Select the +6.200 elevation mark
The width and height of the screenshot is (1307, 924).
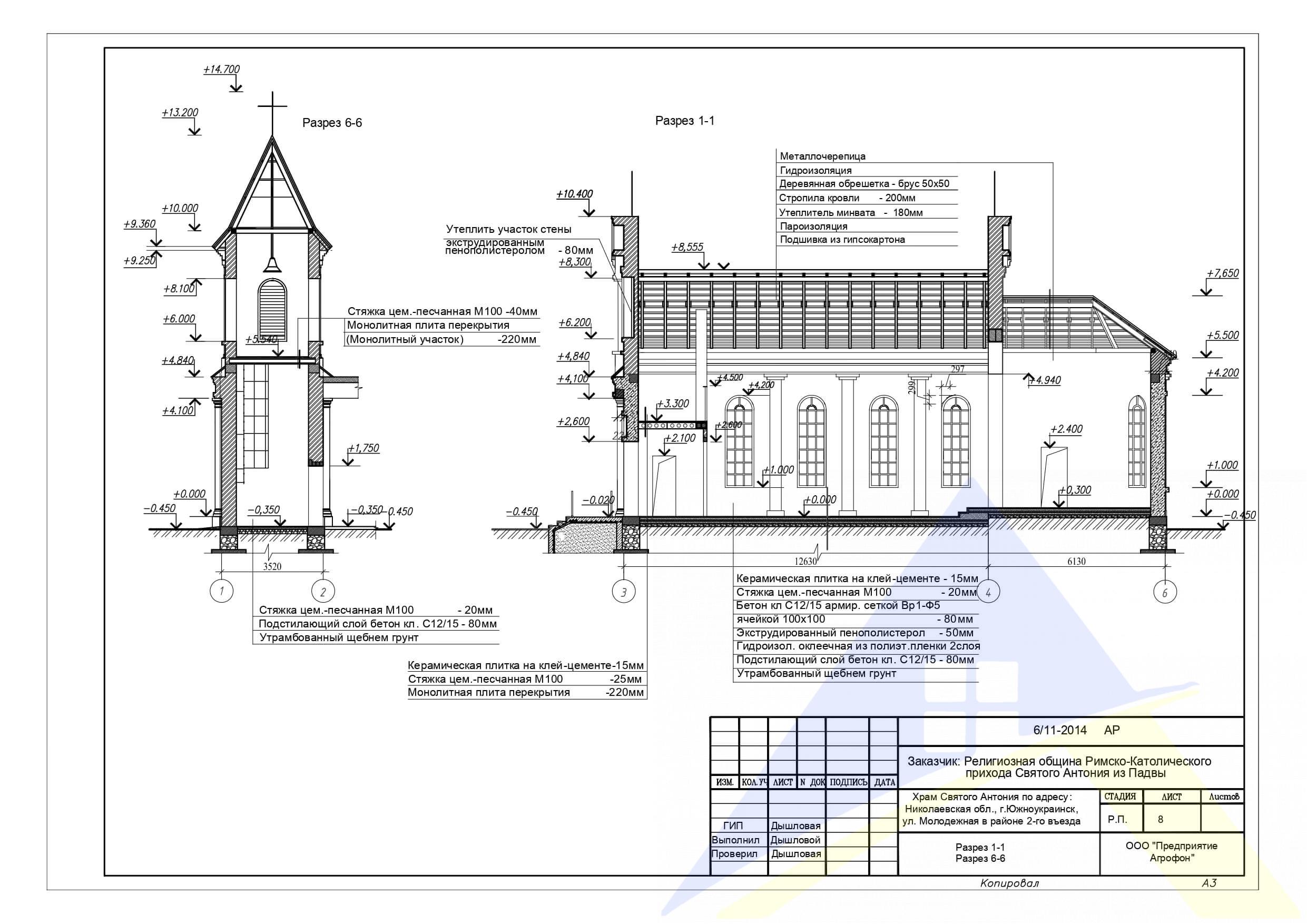[574, 323]
